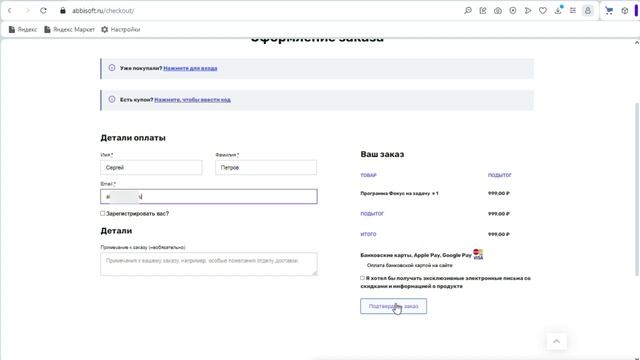The image size is (640, 360).
Task: Click the page vertical scrollbar
Action: point(636,189)
